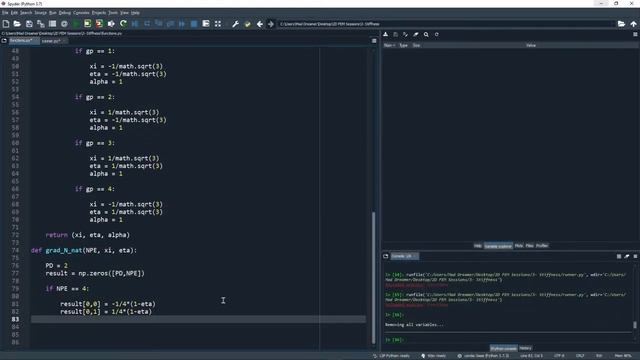
Task: Open the Source menu
Action: (x=40, y=13)
